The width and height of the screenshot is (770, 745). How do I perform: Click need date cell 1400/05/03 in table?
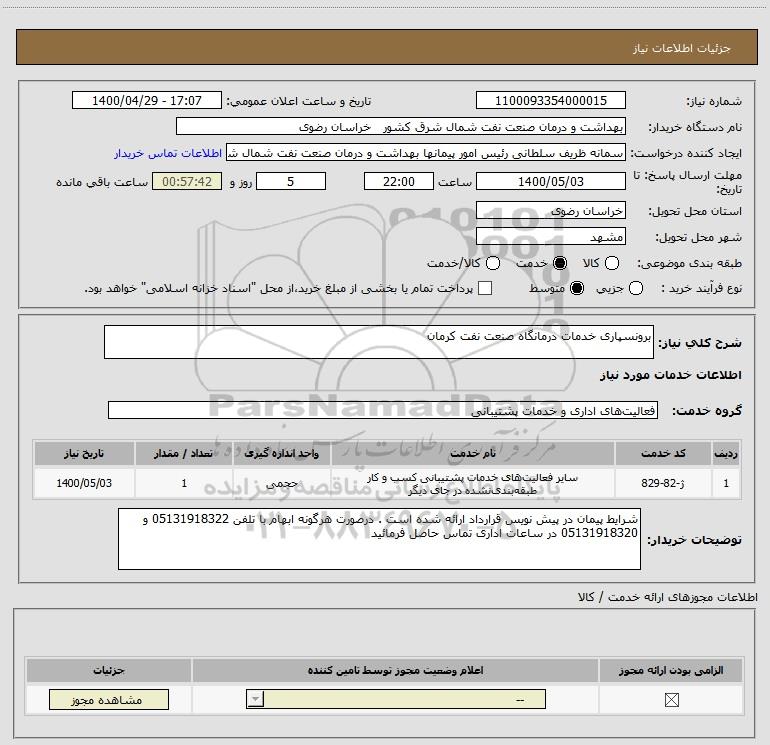(x=84, y=483)
